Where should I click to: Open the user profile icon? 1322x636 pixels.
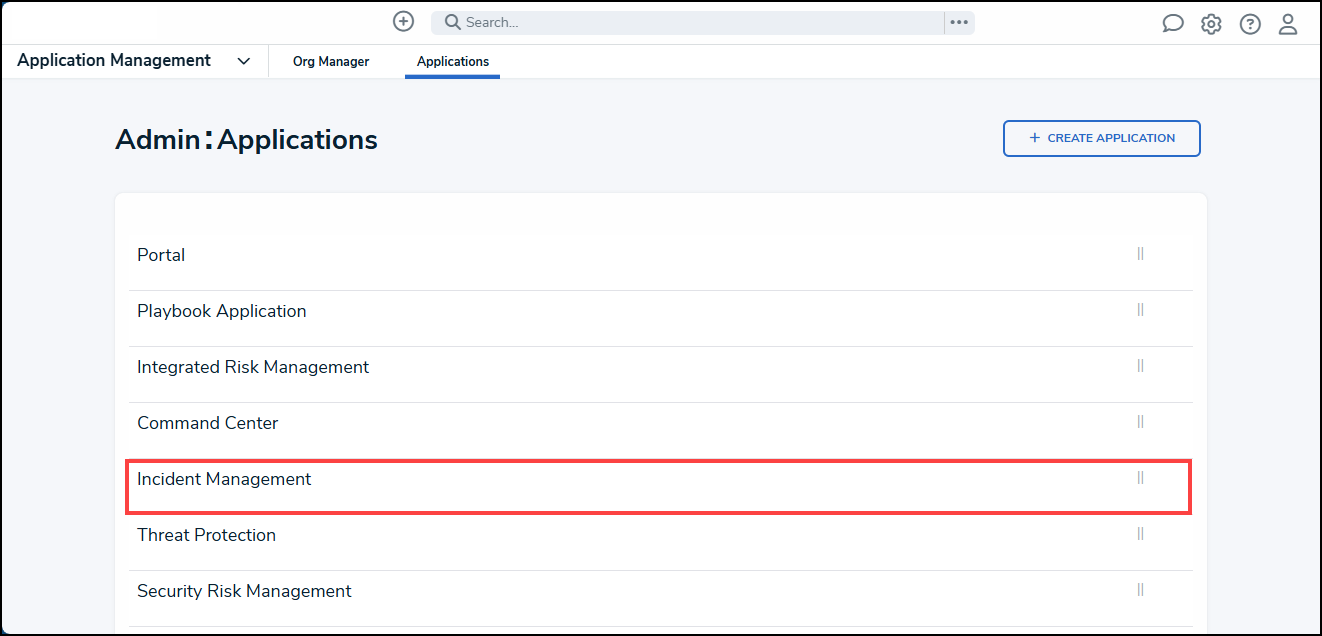click(1288, 24)
